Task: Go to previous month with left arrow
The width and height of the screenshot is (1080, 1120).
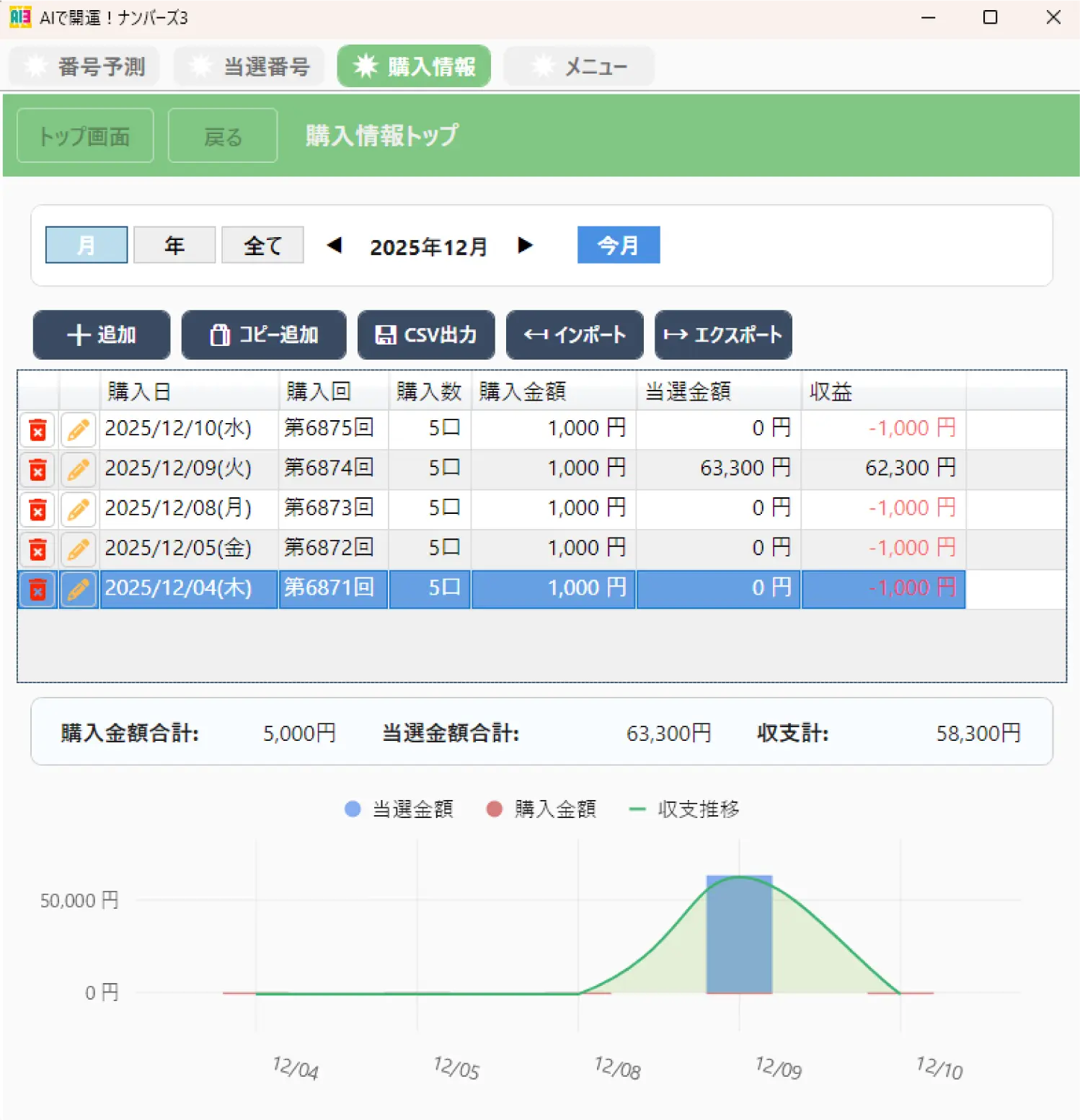Action: tap(334, 245)
